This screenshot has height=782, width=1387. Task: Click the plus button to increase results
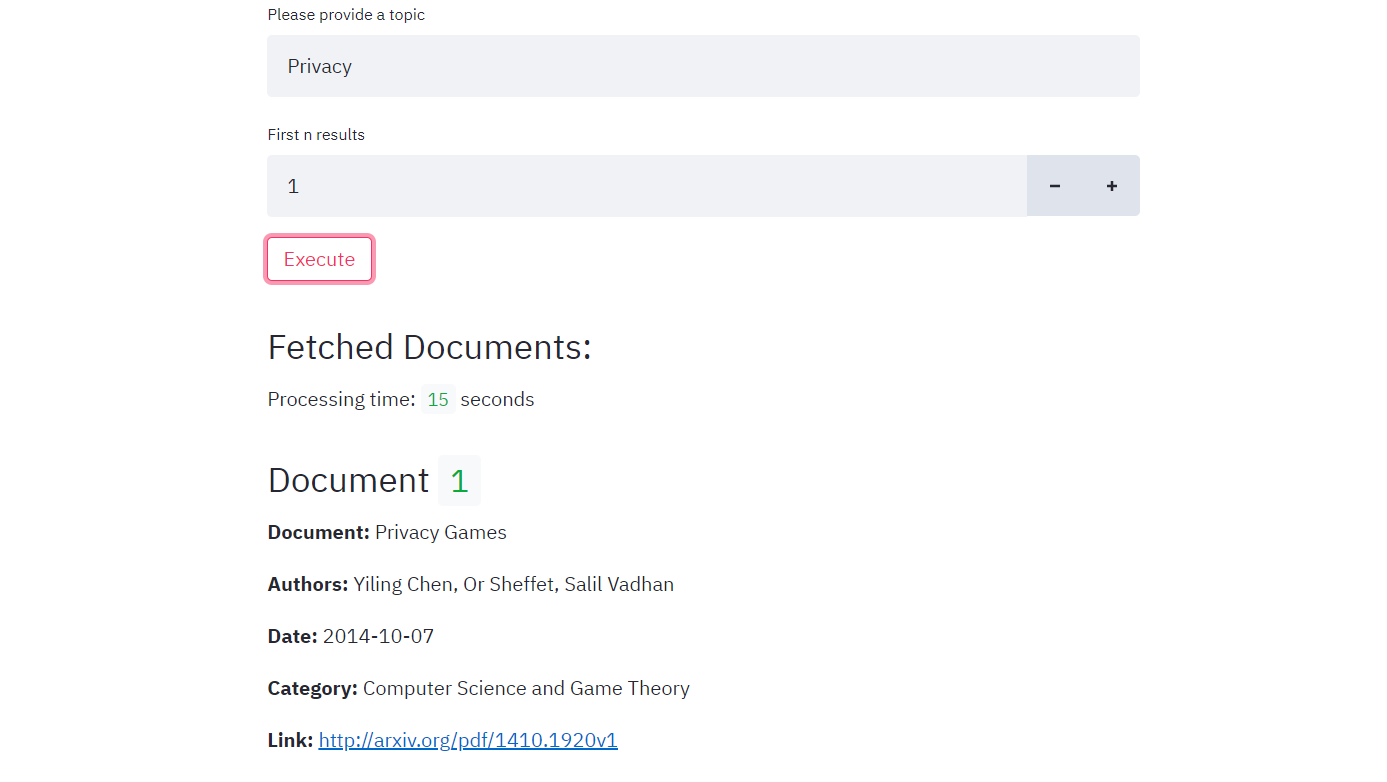[1111, 186]
